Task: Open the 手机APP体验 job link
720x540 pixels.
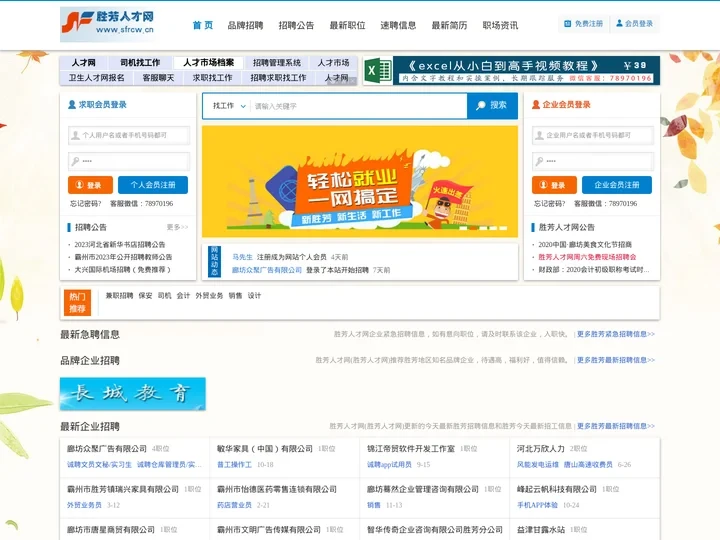Action: pos(537,505)
